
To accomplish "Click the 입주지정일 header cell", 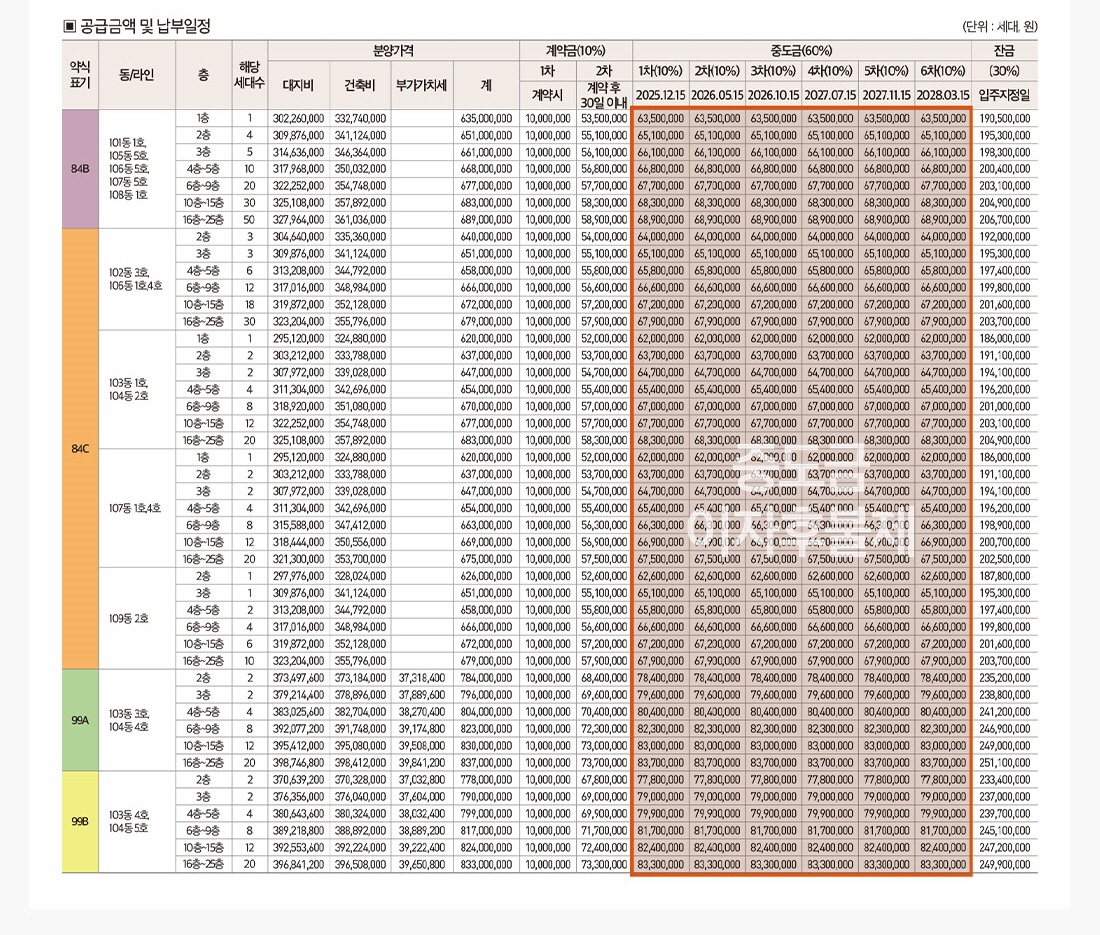I will 1004,95.
